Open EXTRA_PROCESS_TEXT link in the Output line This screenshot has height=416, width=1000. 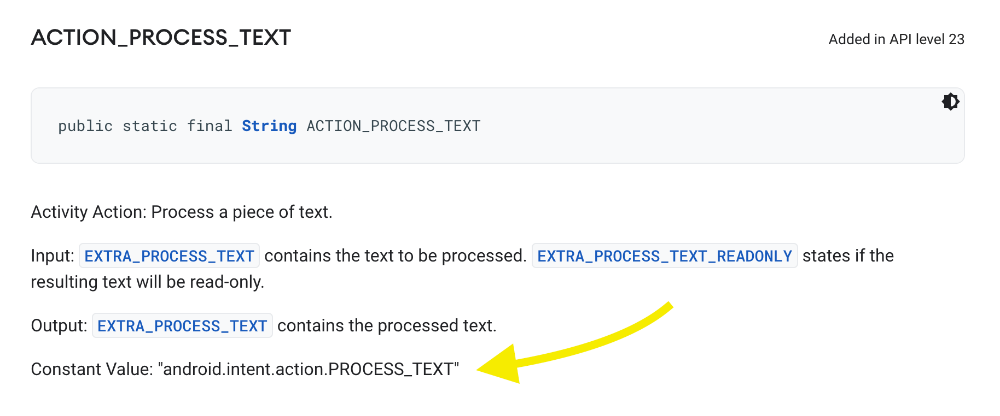(x=184, y=326)
